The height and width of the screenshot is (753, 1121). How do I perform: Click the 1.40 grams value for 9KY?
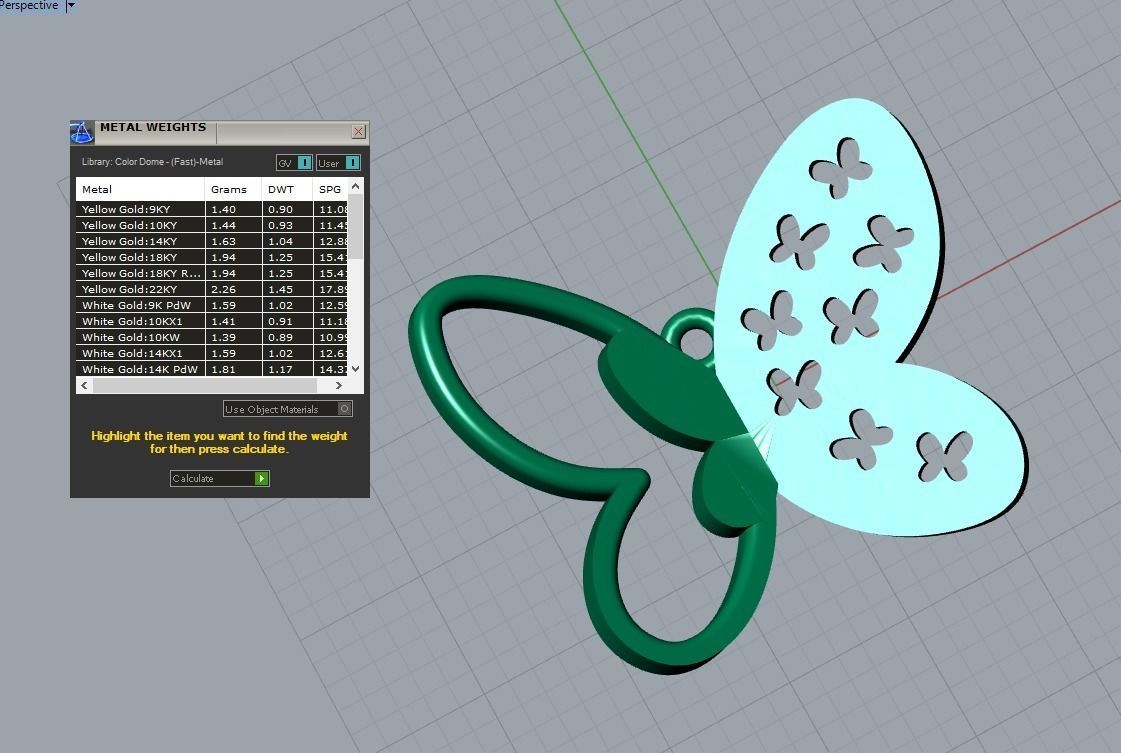pyautogui.click(x=224, y=210)
